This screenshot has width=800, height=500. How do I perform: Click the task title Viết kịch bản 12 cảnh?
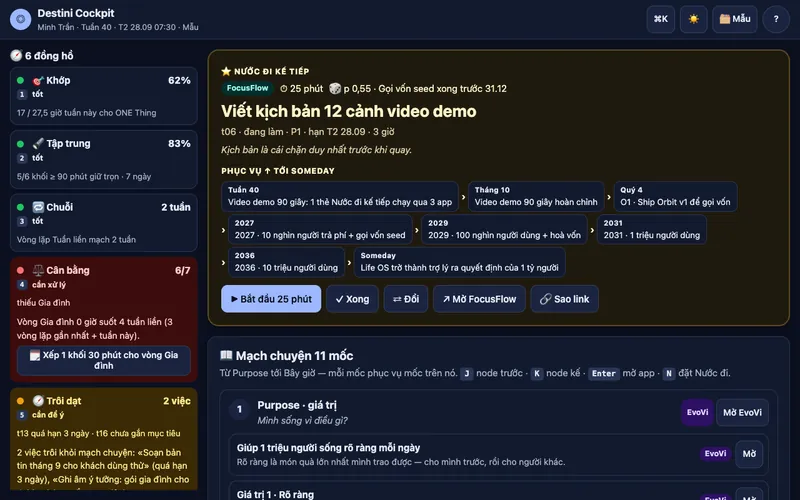coord(348,111)
